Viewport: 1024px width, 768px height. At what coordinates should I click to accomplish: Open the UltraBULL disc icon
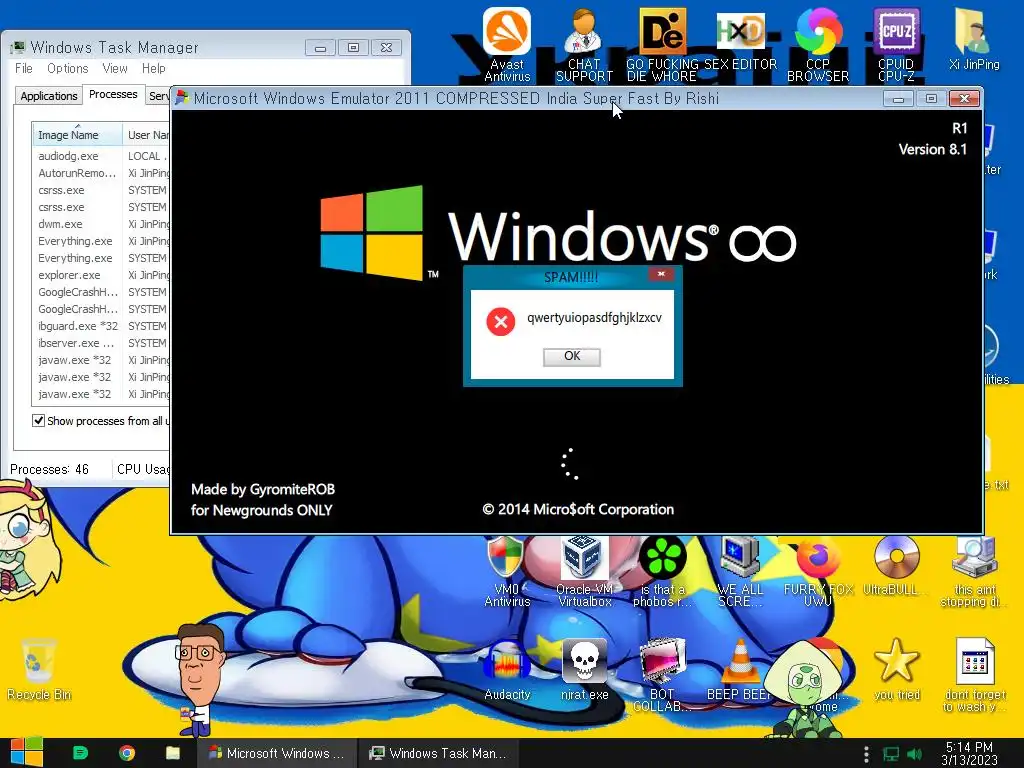896,566
